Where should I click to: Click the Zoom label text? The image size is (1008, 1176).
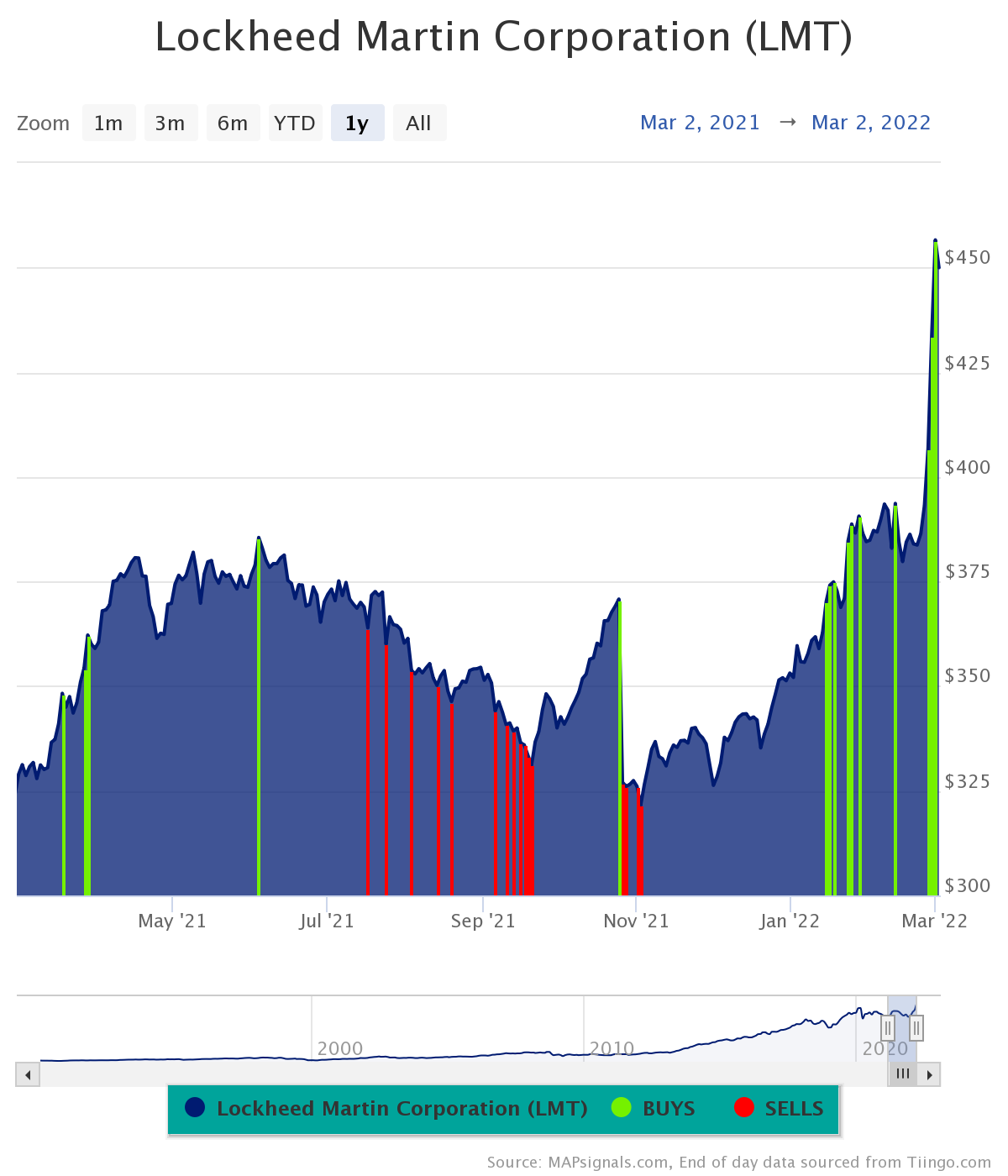coord(44,123)
